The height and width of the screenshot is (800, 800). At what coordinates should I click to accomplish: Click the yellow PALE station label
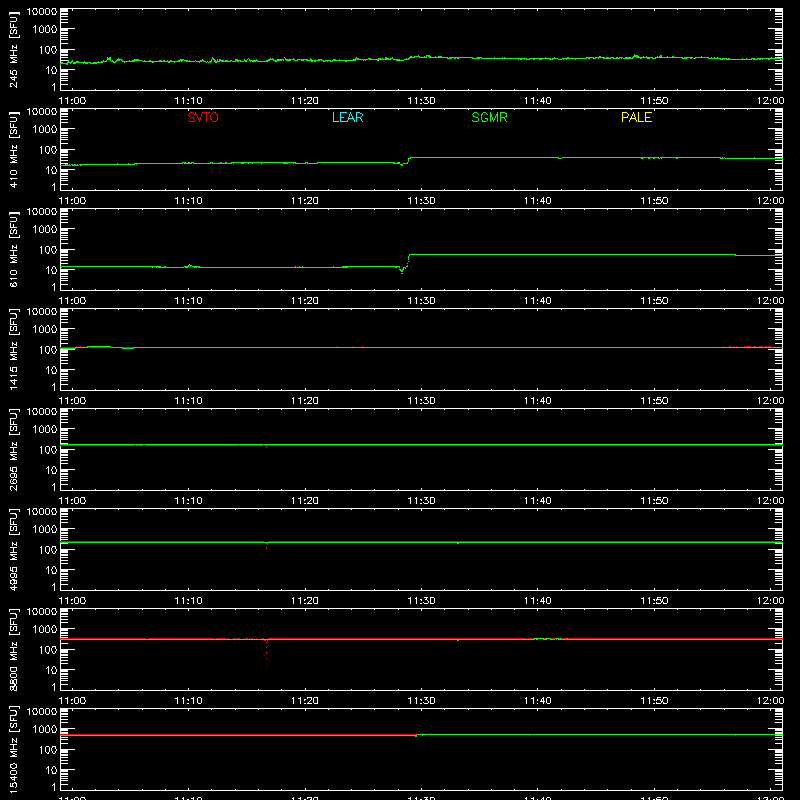[636, 117]
